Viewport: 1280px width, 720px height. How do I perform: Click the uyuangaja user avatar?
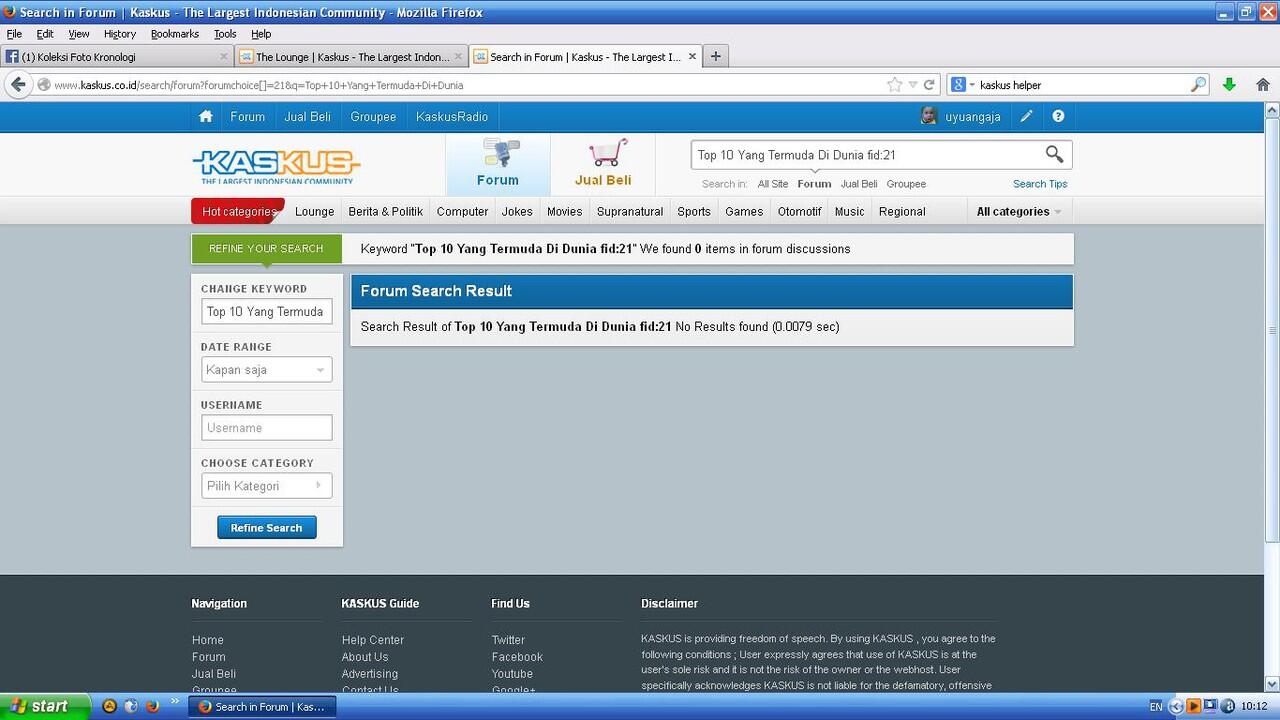[929, 116]
